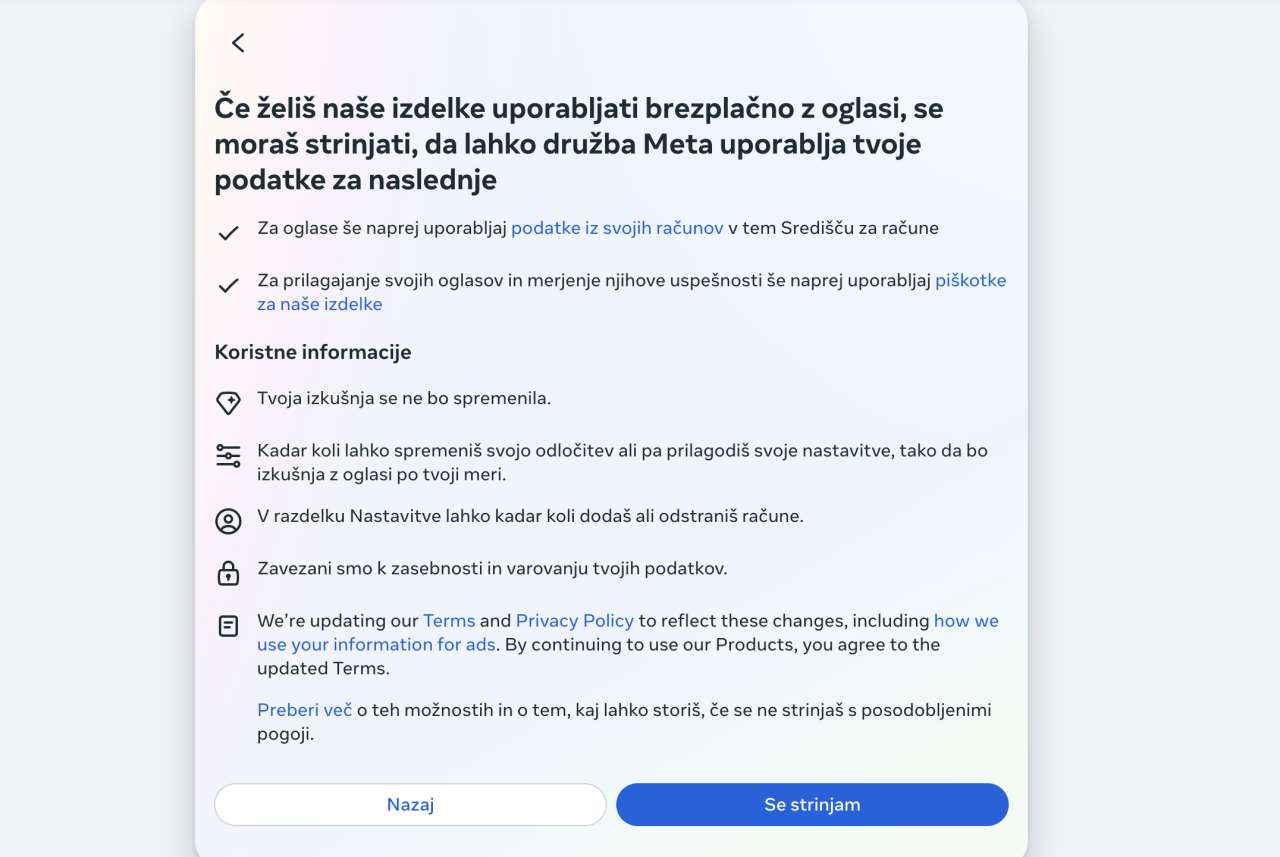Click 'Tvoja izkušnja se ne bo spremenila' text

[x=404, y=398]
